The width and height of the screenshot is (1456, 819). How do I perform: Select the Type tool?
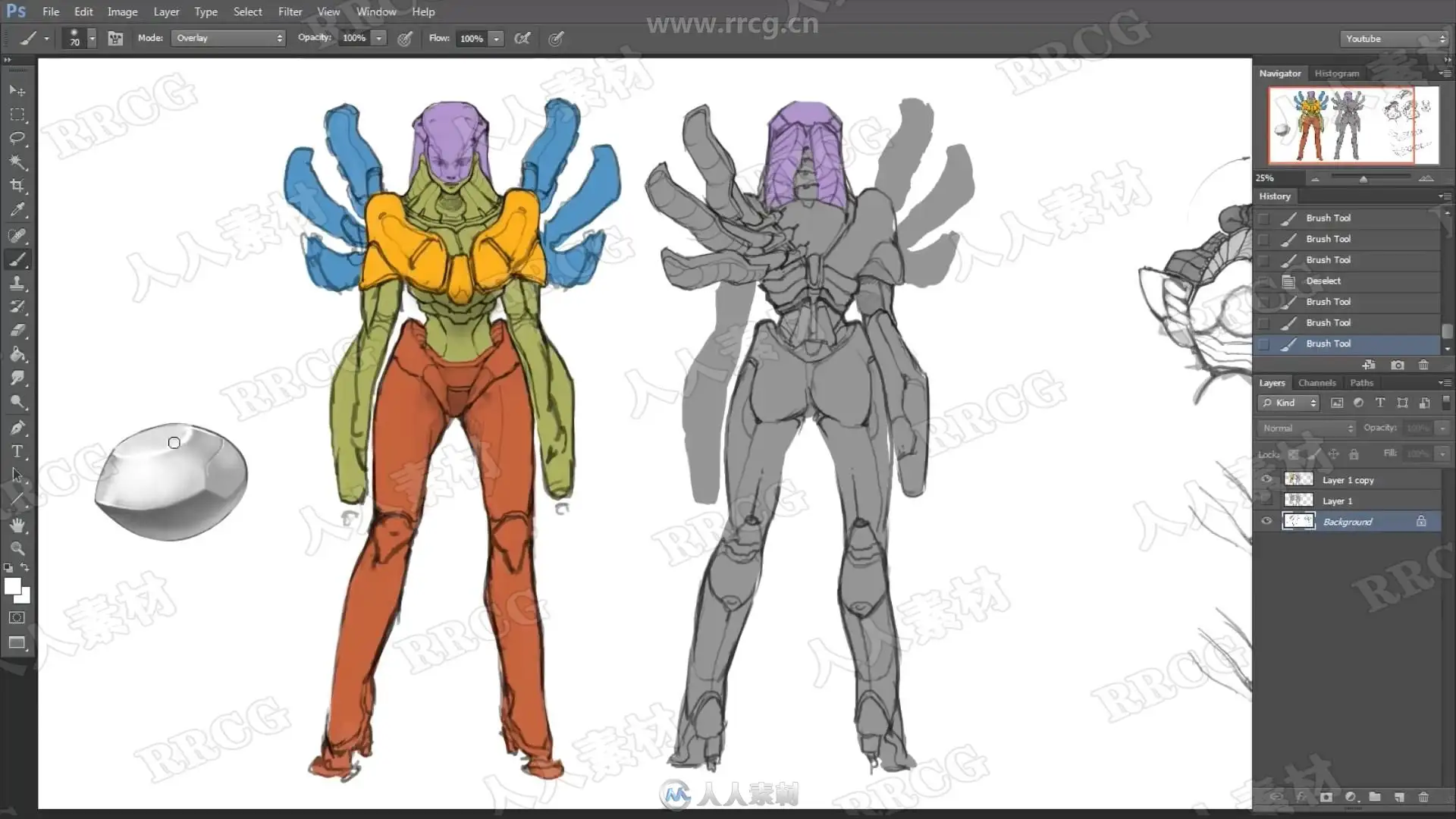pos(17,452)
